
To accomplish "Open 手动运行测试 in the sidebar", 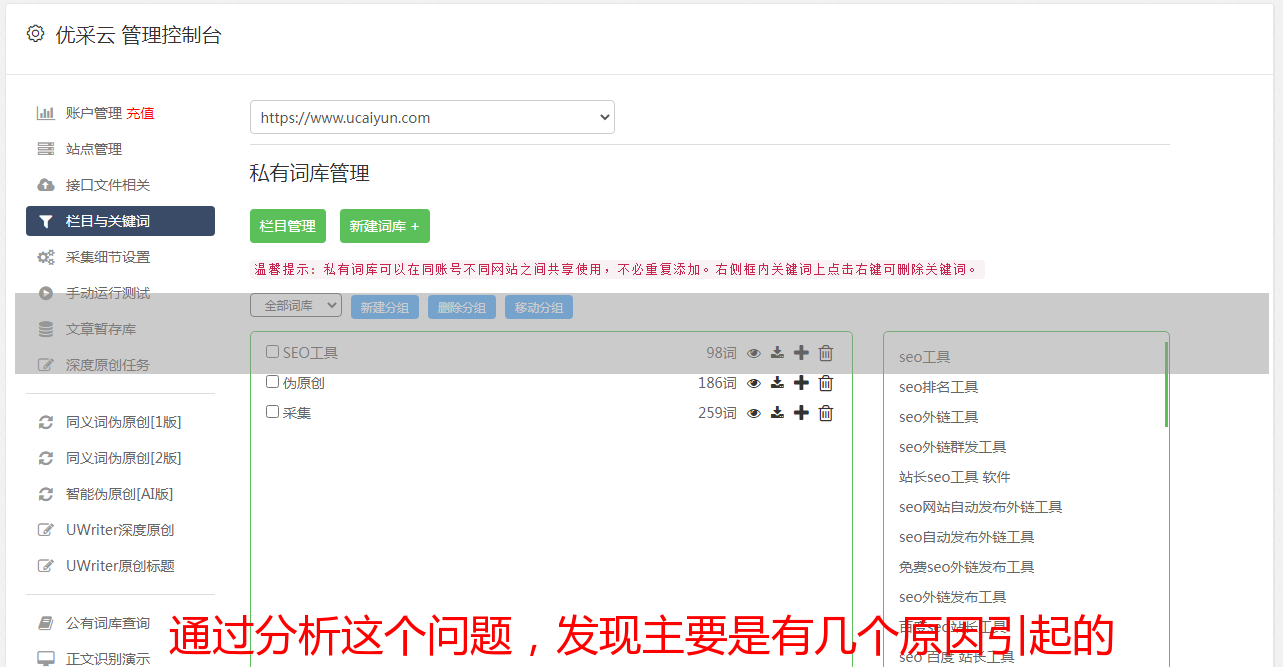I will [x=108, y=293].
